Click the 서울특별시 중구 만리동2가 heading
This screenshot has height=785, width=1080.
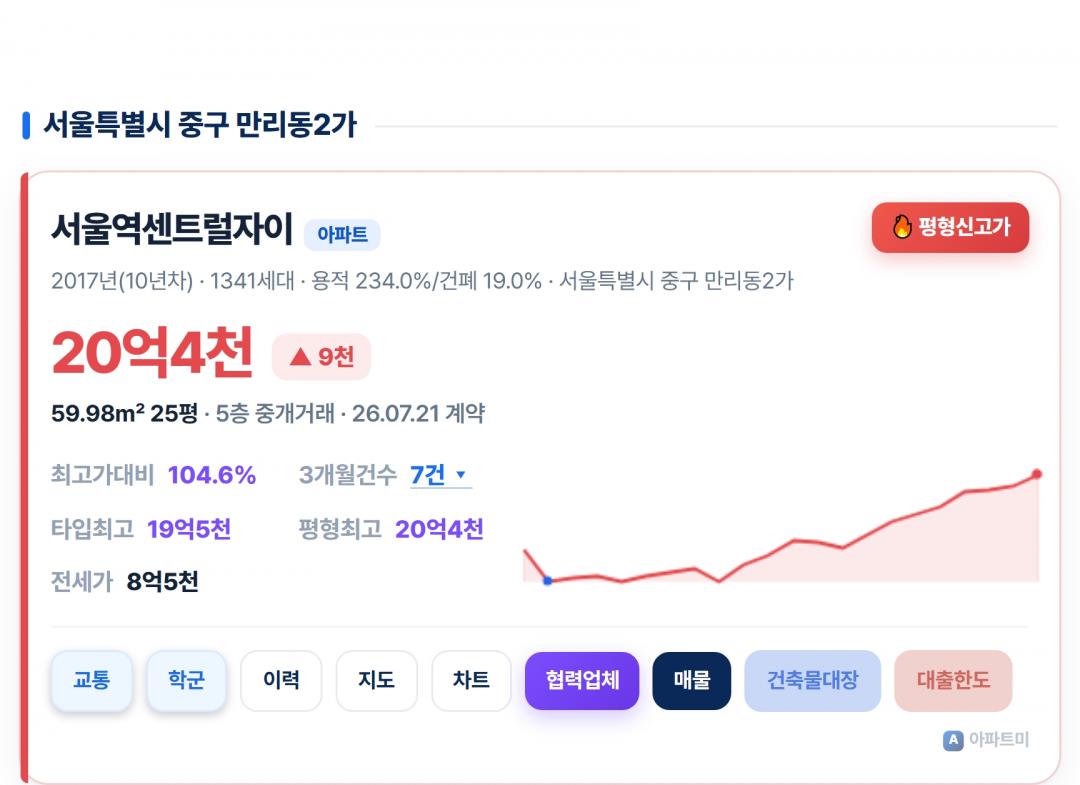click(x=200, y=125)
